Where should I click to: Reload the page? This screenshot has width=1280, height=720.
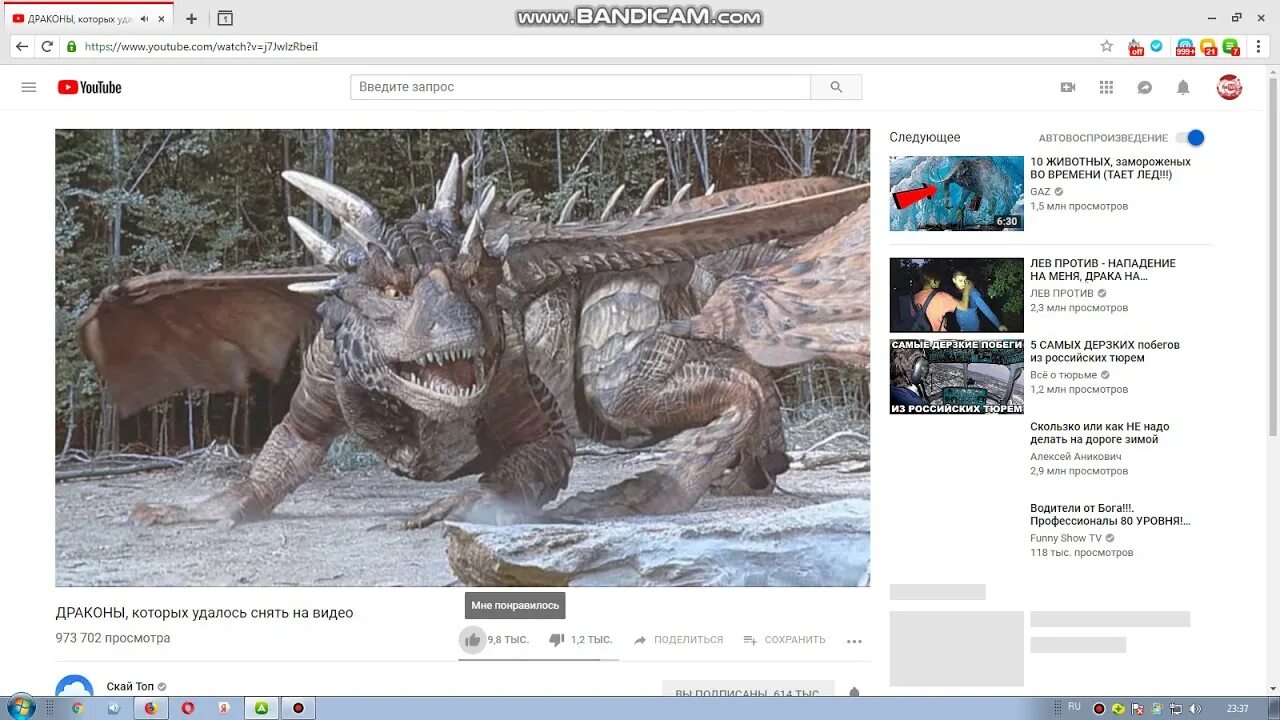pos(47,46)
